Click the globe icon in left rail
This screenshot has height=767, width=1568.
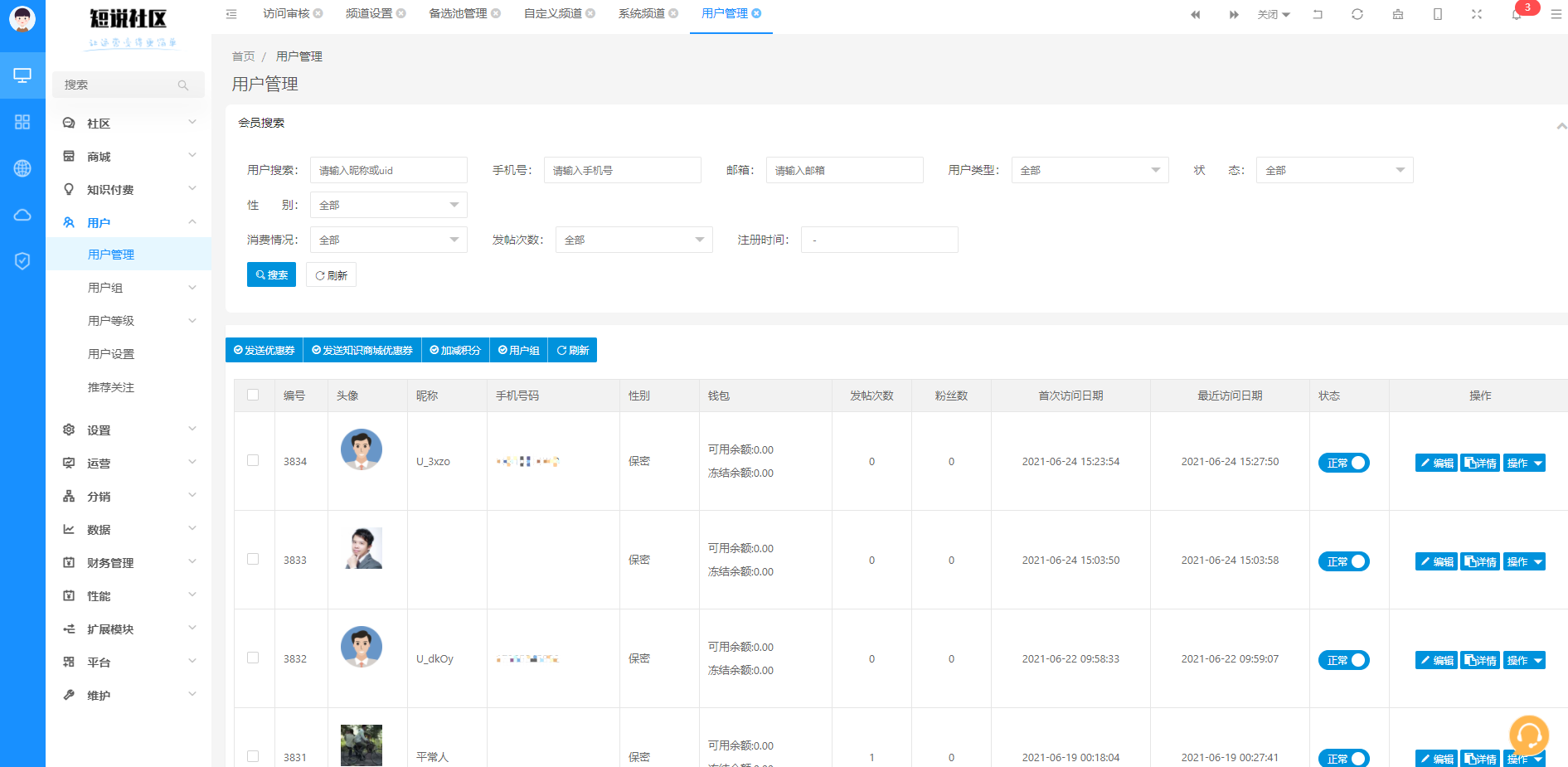(x=22, y=168)
